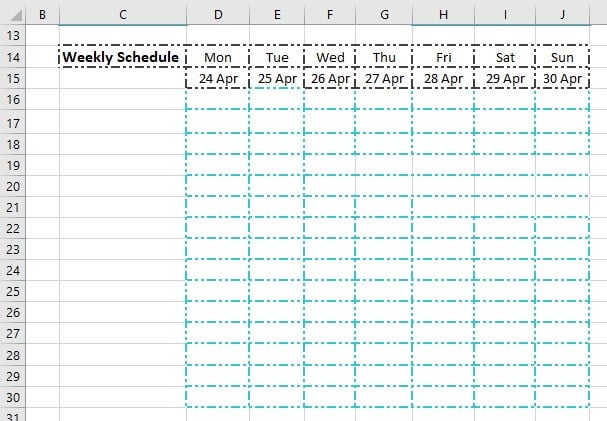The image size is (607, 421).
Task: Select row 20 header
Action: tap(13, 186)
